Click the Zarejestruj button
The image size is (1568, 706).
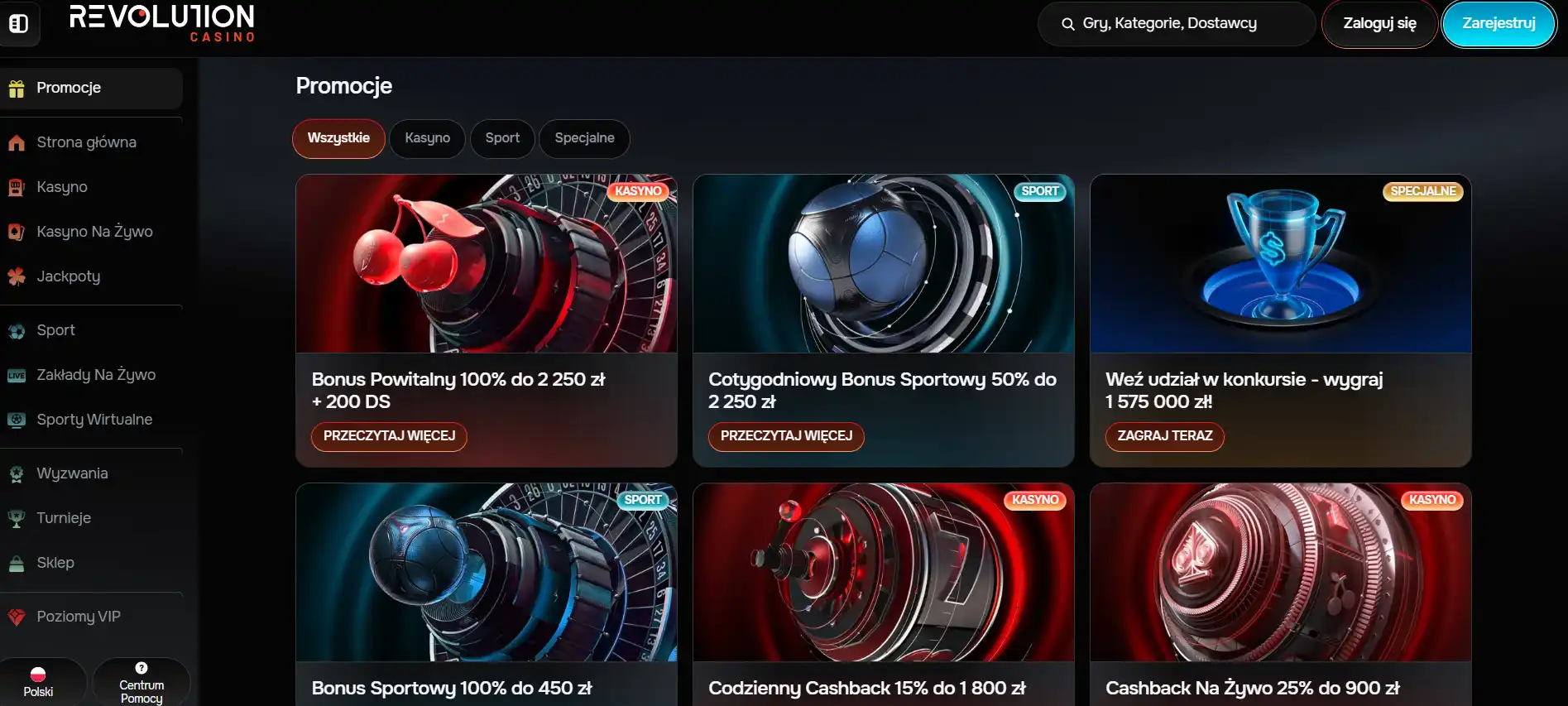(x=1498, y=24)
